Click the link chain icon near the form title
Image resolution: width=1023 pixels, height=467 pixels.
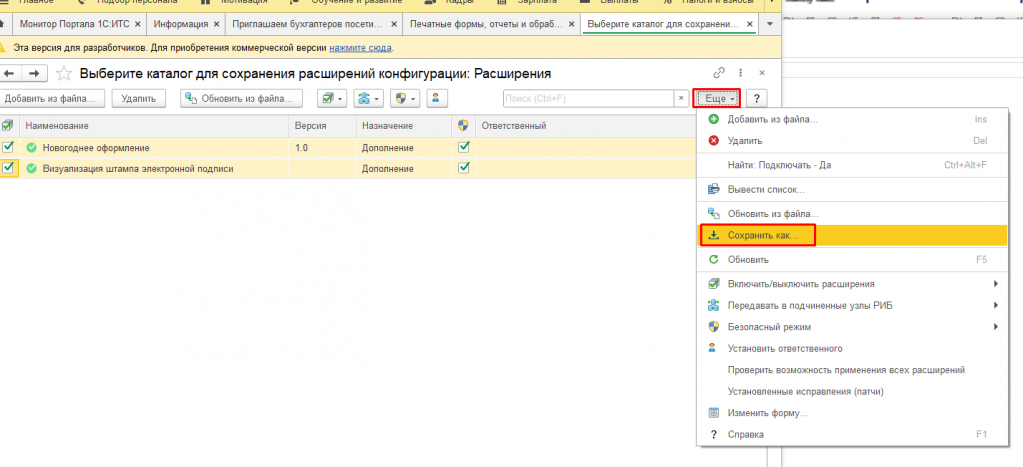click(x=720, y=72)
